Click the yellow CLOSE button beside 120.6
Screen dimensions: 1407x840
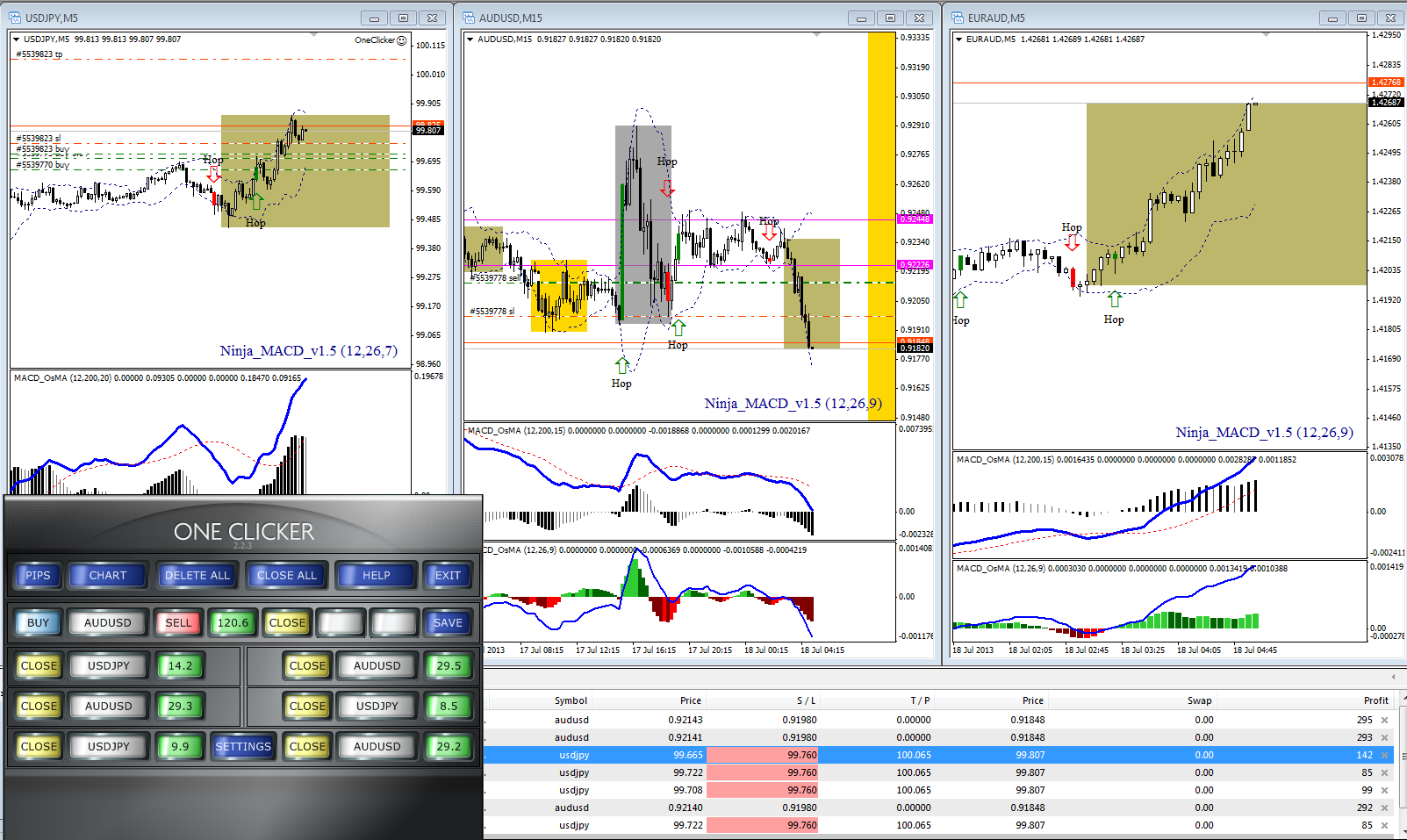287,623
